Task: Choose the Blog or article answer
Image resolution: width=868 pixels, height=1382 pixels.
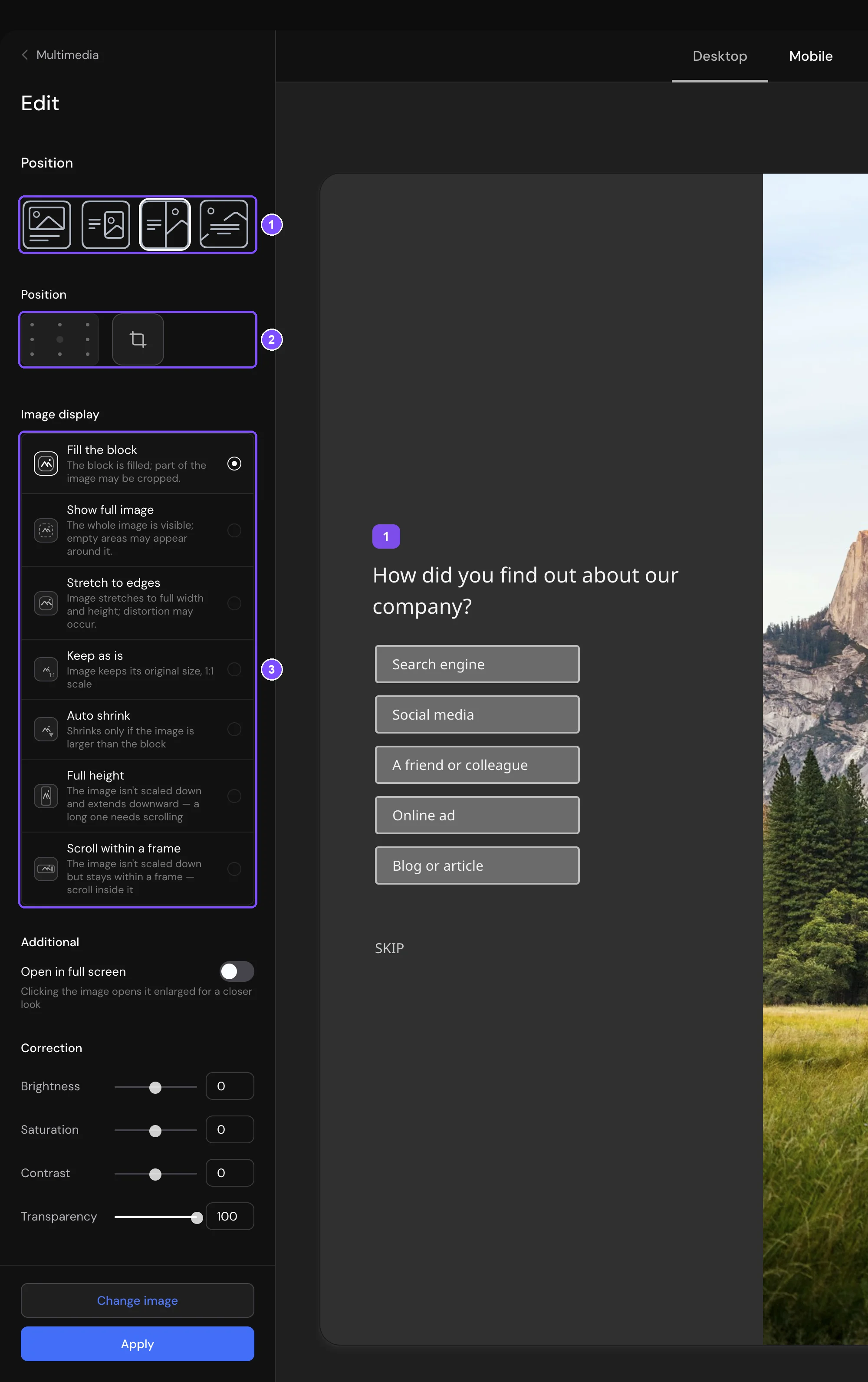Action: [x=477, y=865]
